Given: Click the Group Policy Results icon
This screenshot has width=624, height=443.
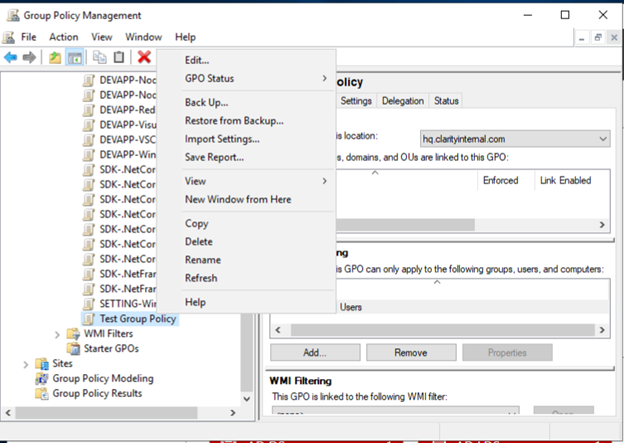Looking at the screenshot, I should [x=41, y=393].
